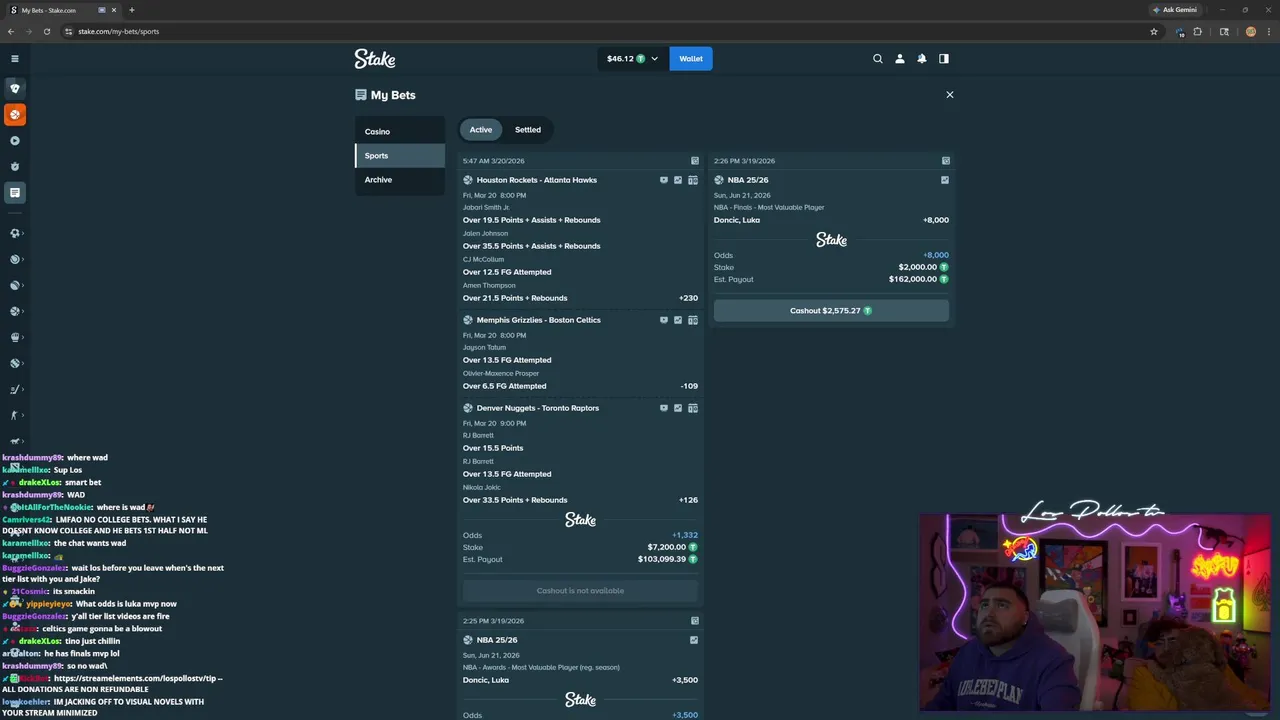Close the My Bets panel
The image size is (1280, 720).
[950, 95]
